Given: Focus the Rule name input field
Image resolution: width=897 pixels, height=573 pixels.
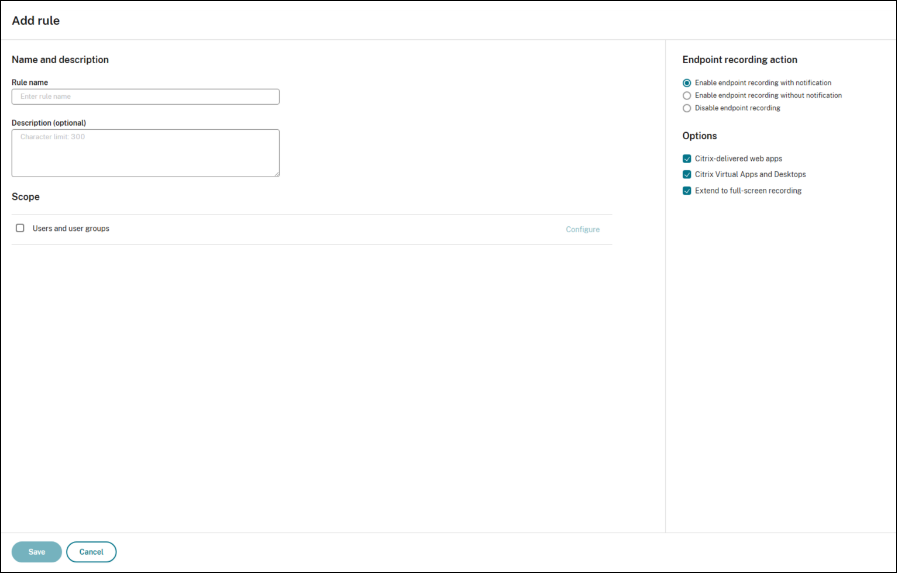Looking at the screenshot, I should [x=145, y=97].
